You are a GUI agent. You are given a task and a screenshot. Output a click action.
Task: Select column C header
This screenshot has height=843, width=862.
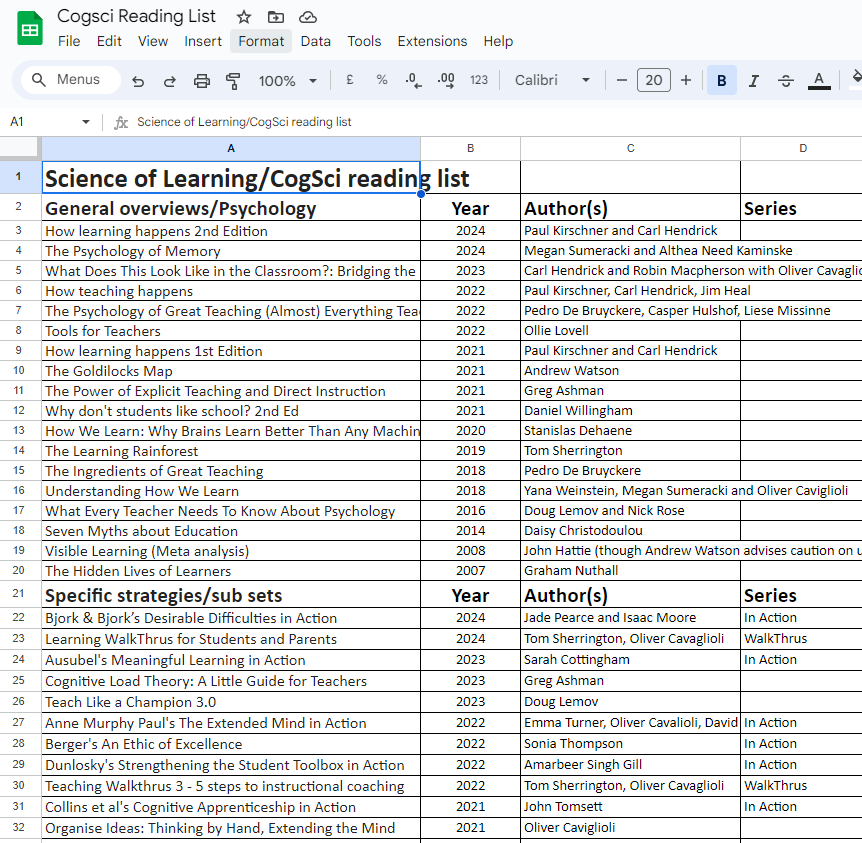click(x=631, y=148)
